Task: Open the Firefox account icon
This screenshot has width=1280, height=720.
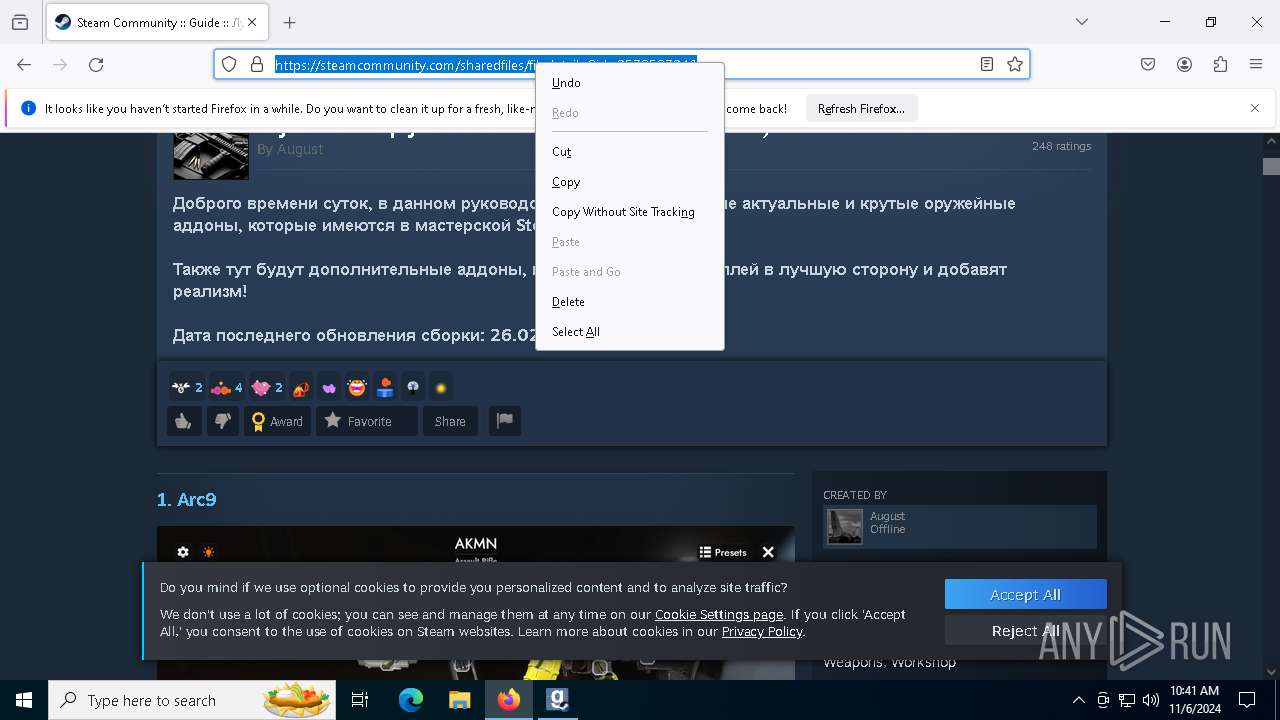Action: pos(1184,64)
